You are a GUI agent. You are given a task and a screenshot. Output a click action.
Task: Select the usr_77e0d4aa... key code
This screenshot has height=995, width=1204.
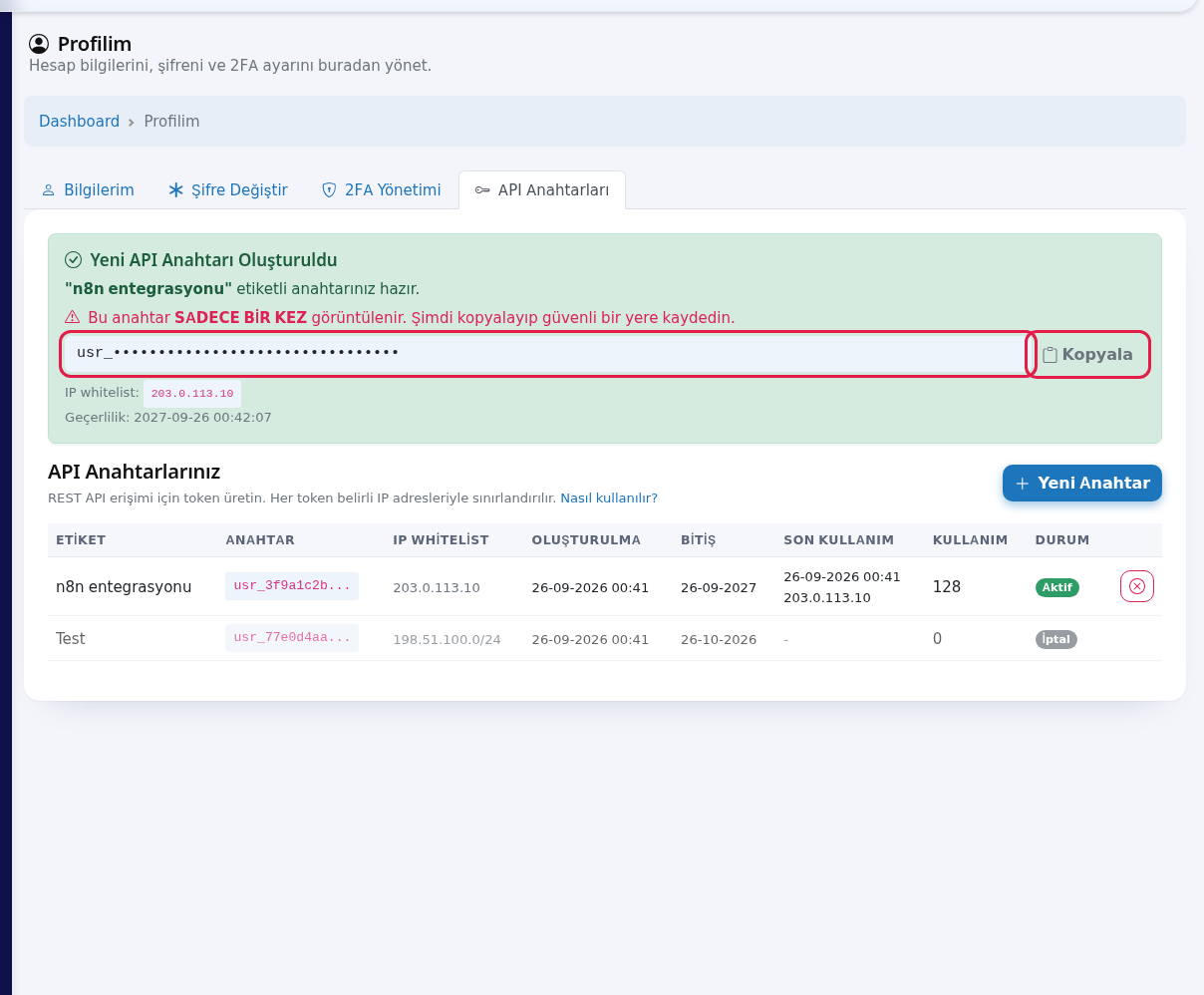click(x=292, y=637)
